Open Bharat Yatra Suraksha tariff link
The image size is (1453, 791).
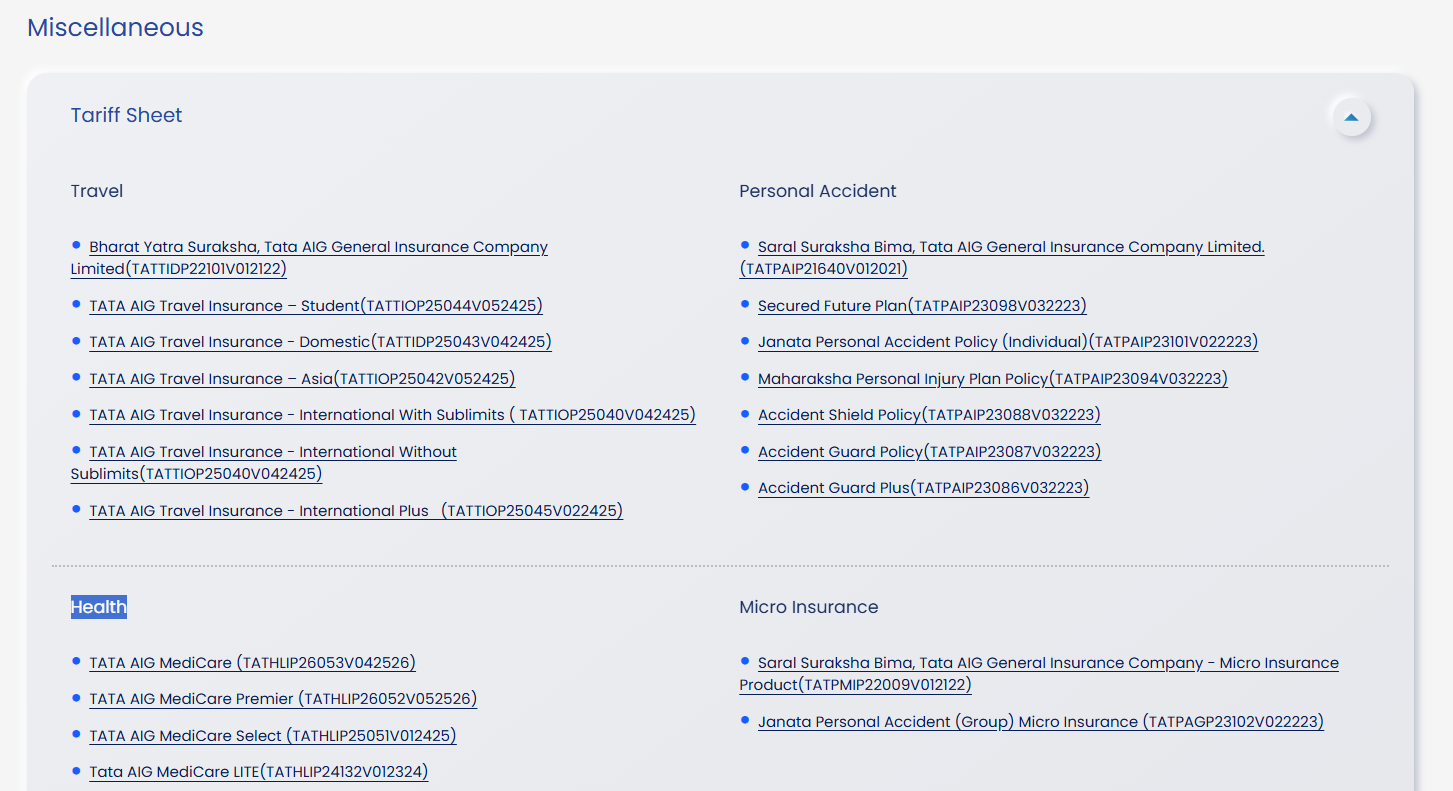[x=318, y=247]
